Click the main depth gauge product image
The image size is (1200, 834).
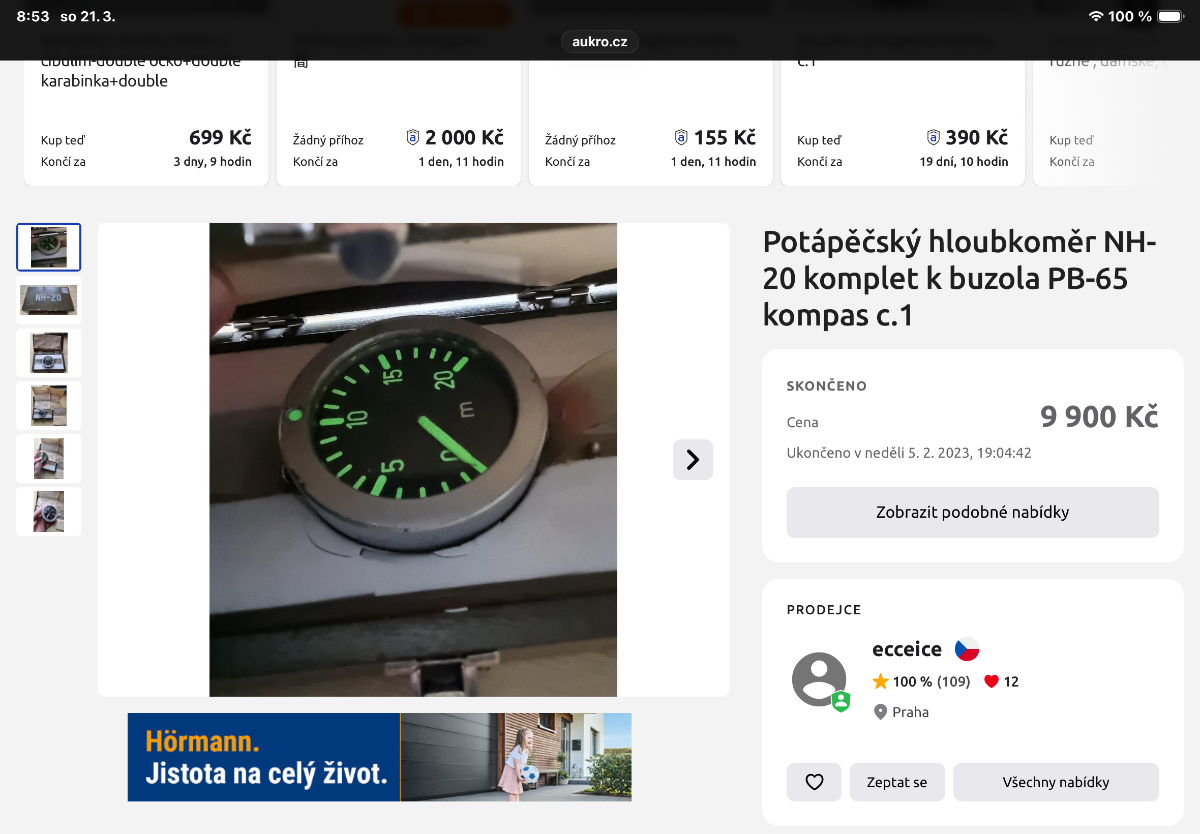pyautogui.click(x=413, y=459)
